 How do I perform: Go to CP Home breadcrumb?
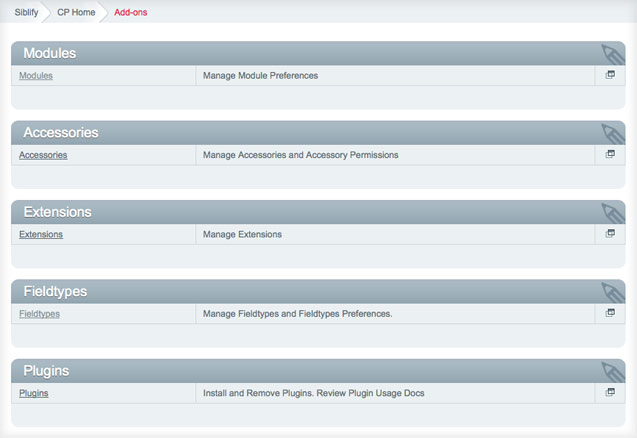click(76, 12)
